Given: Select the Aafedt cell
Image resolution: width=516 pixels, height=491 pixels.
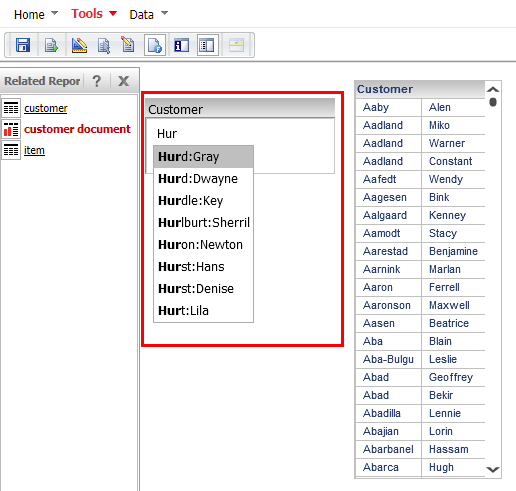Looking at the screenshot, I should (388, 179).
